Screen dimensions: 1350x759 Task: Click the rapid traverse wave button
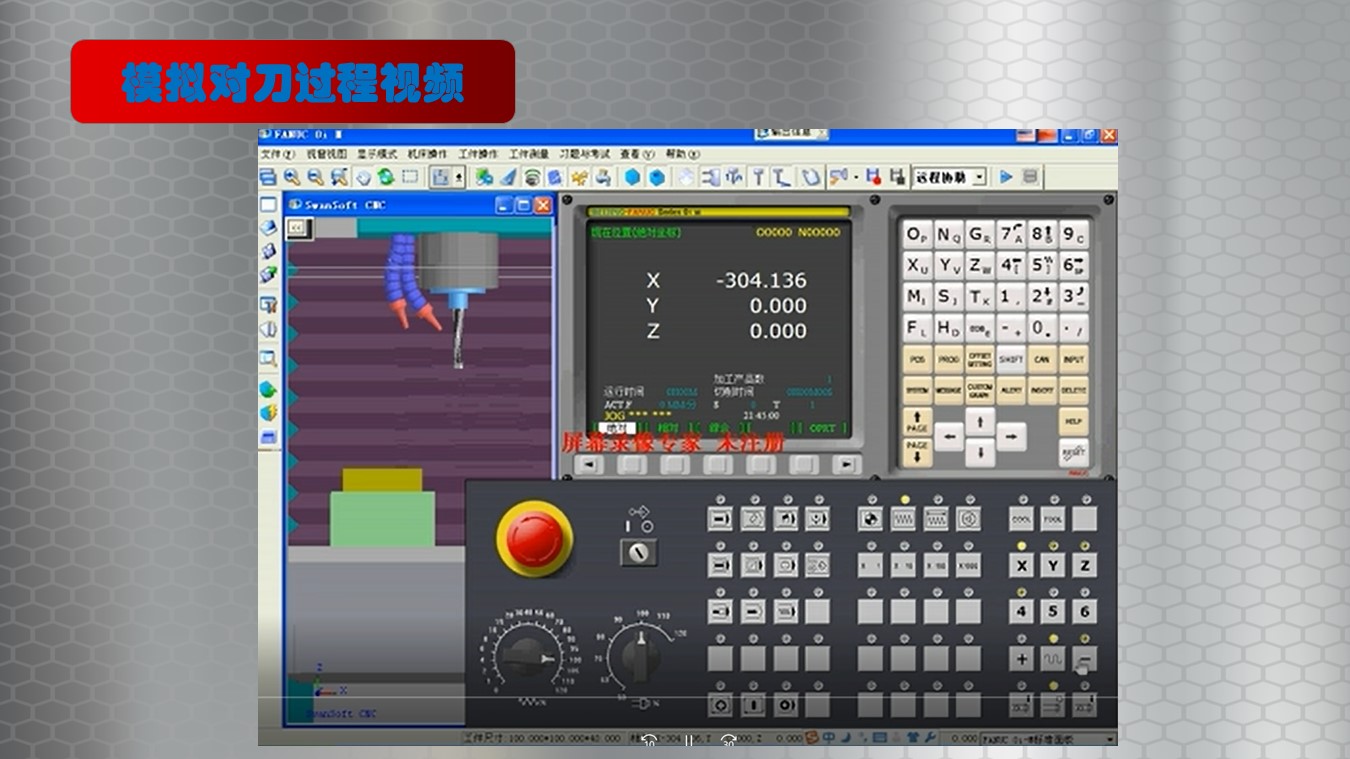coord(1052,659)
